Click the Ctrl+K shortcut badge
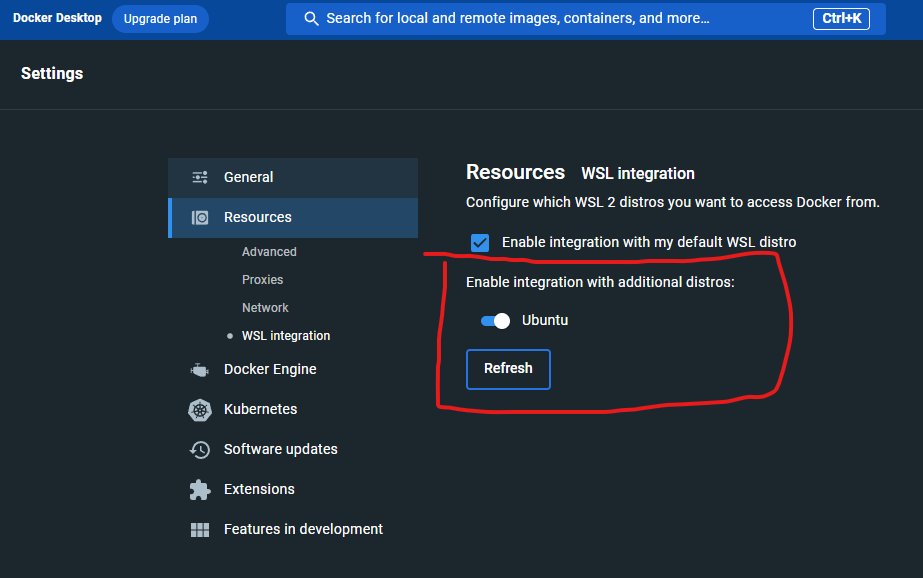923x578 pixels. pyautogui.click(x=841, y=18)
